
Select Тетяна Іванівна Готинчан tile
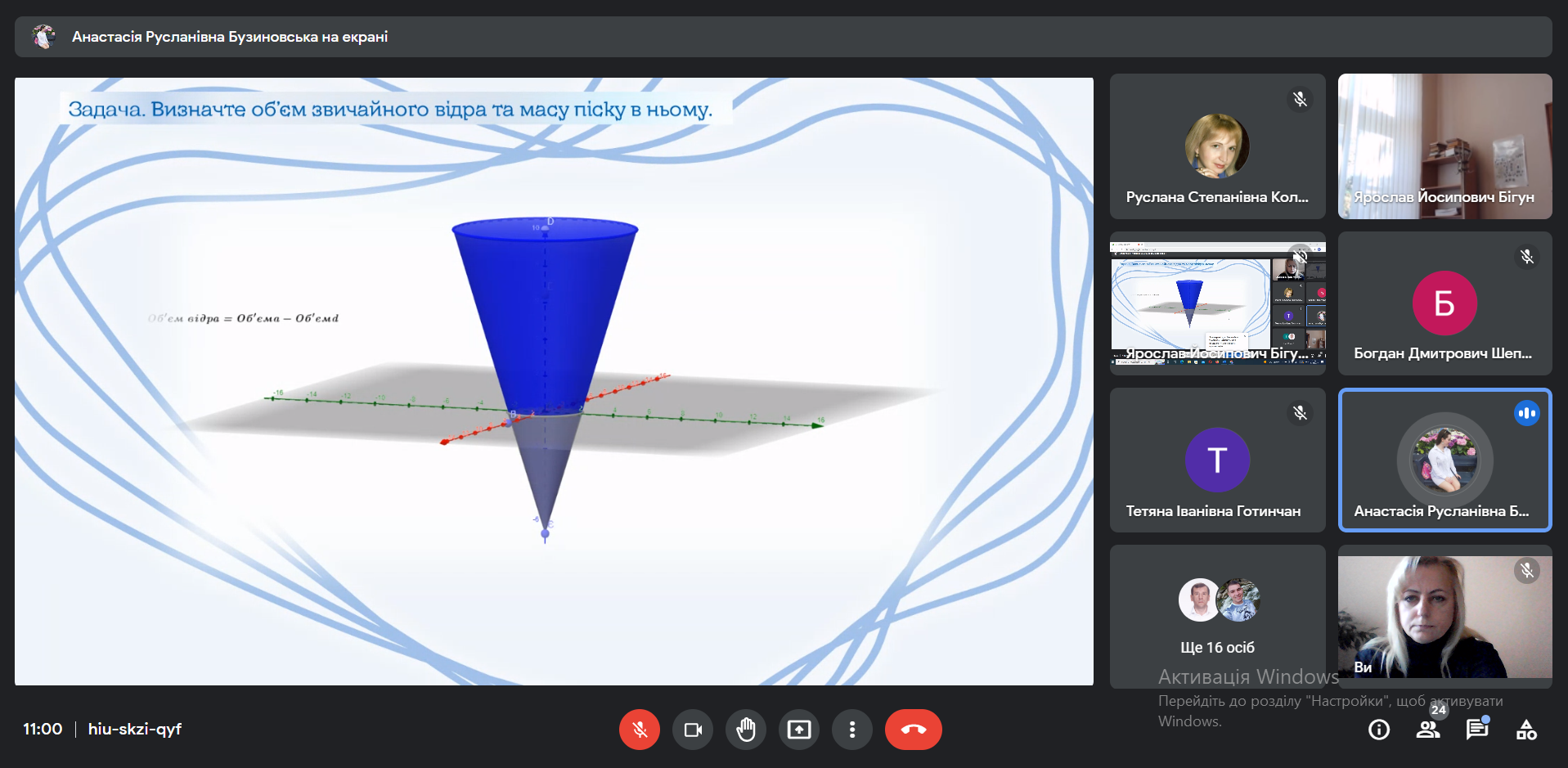[x=1217, y=460]
